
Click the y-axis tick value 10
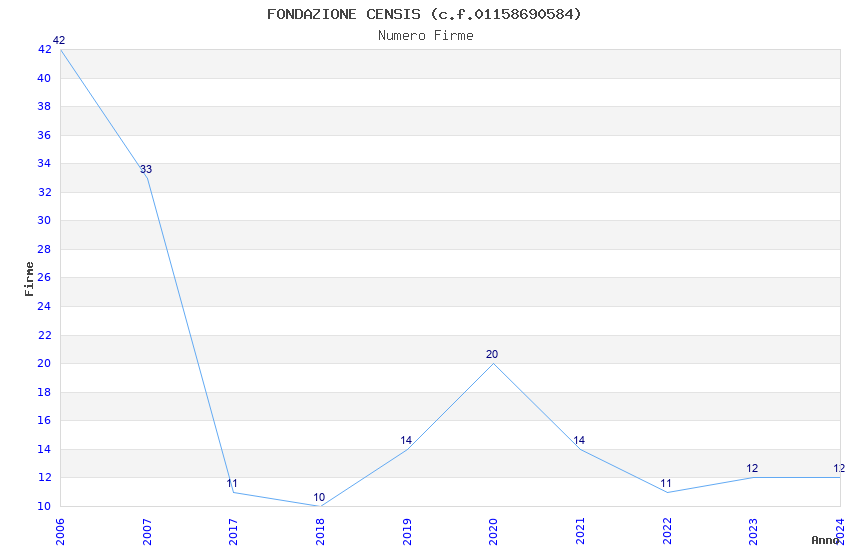tap(44, 506)
